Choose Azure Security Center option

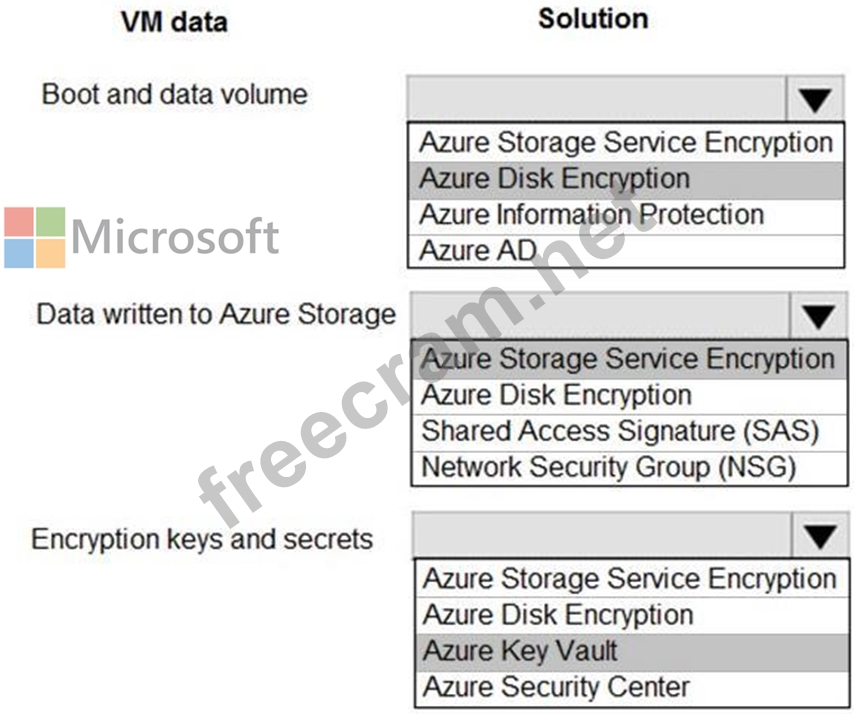point(631,688)
